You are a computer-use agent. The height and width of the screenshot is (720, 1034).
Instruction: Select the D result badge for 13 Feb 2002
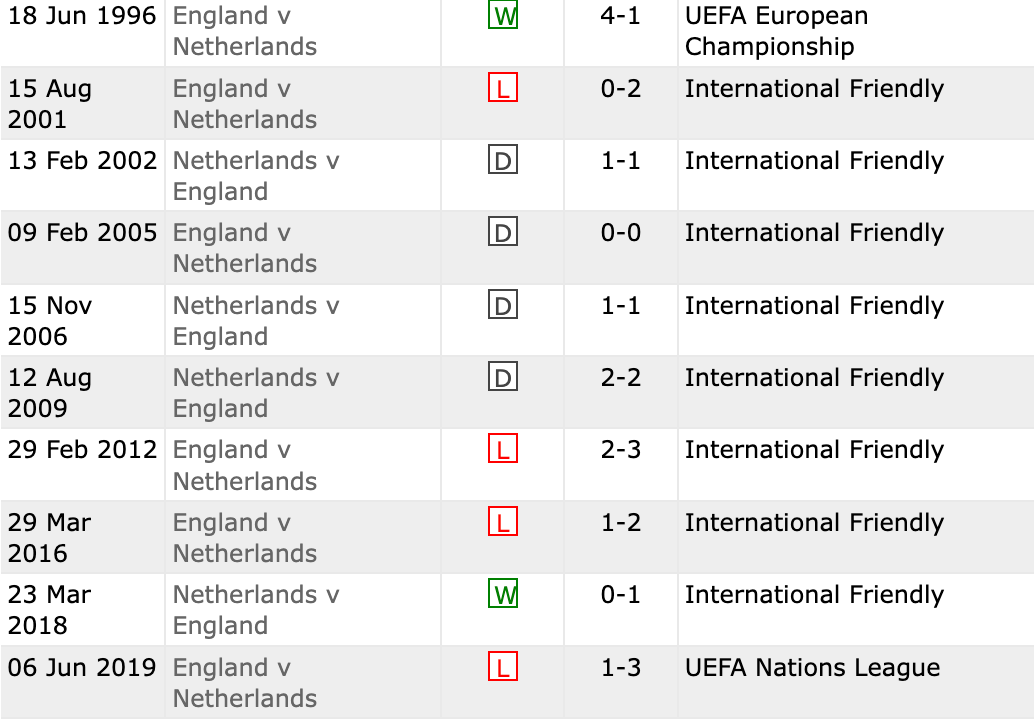(x=503, y=161)
